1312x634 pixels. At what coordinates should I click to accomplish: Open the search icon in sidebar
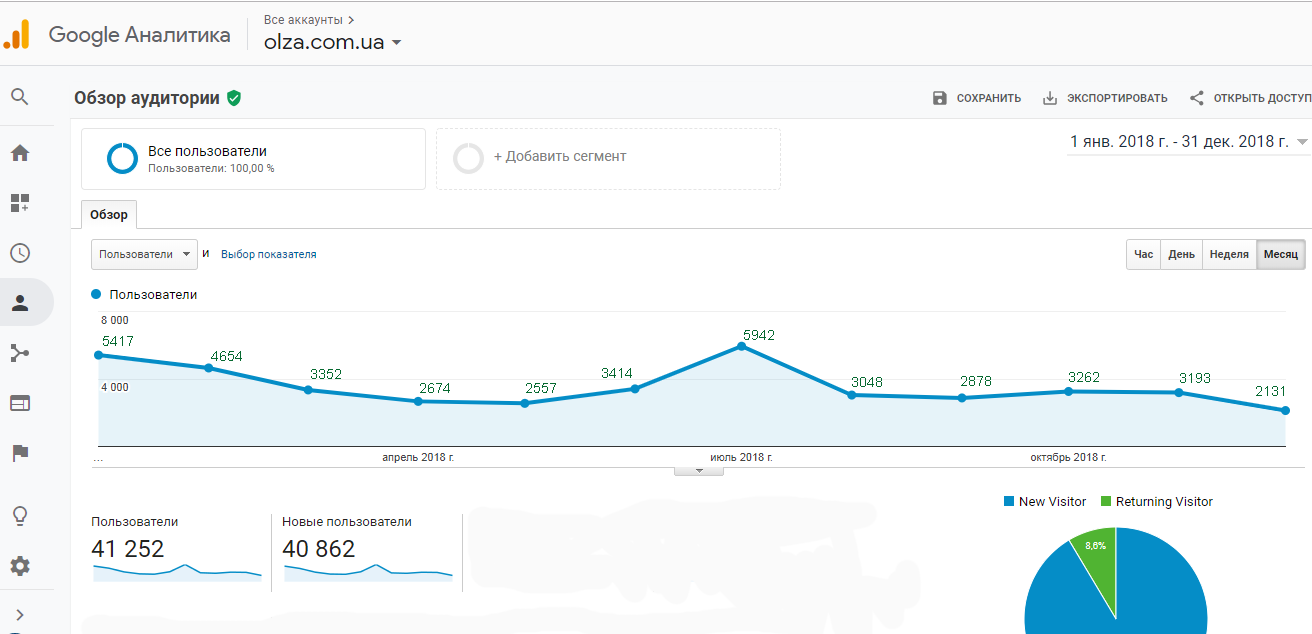pos(20,97)
